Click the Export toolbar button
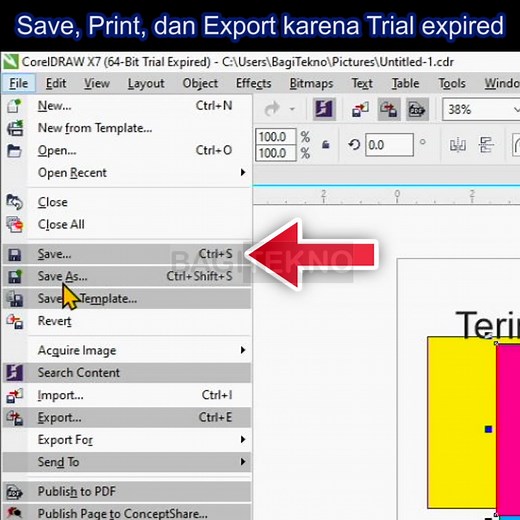 click(x=389, y=109)
